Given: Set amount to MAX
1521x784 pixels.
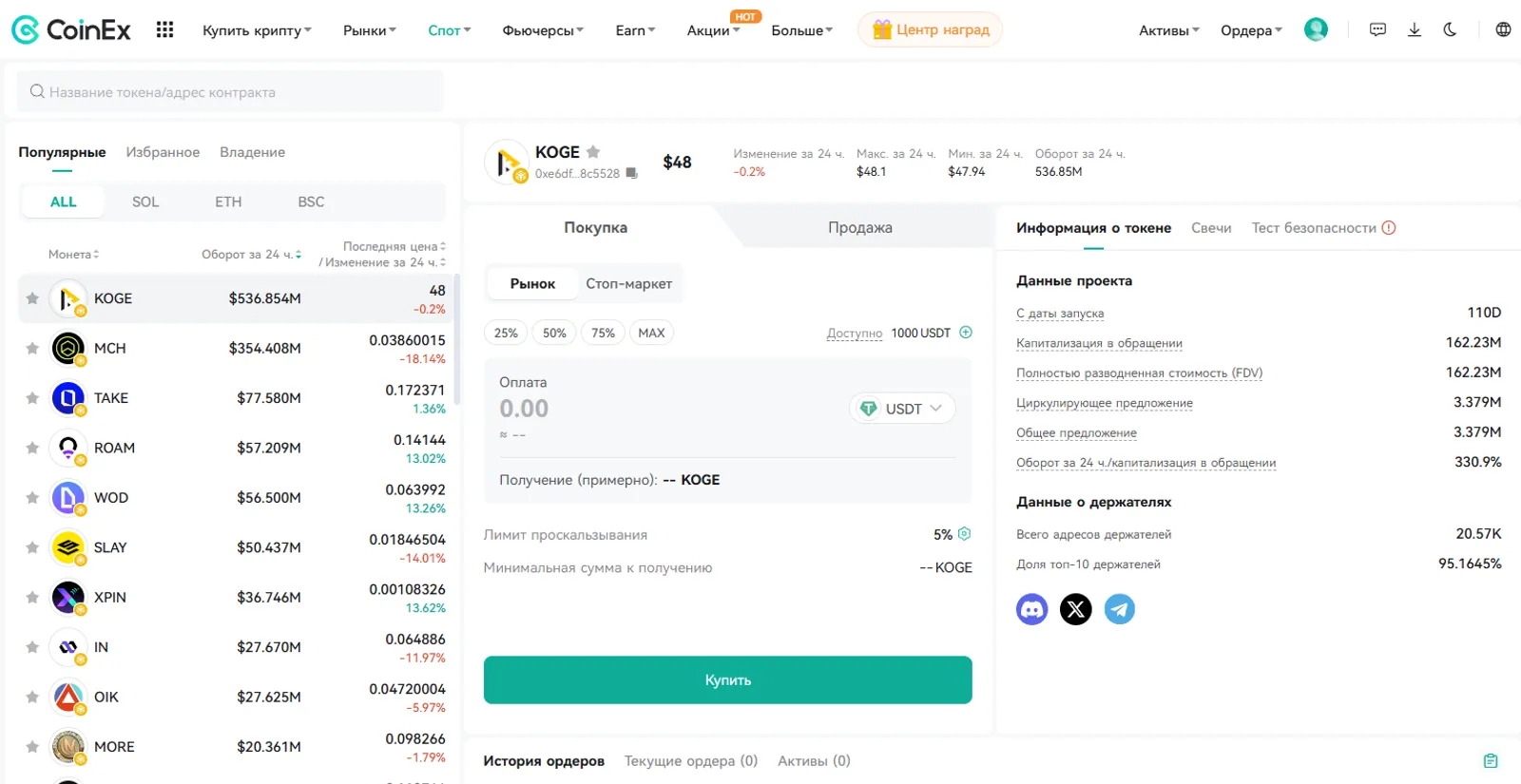Looking at the screenshot, I should 651,333.
